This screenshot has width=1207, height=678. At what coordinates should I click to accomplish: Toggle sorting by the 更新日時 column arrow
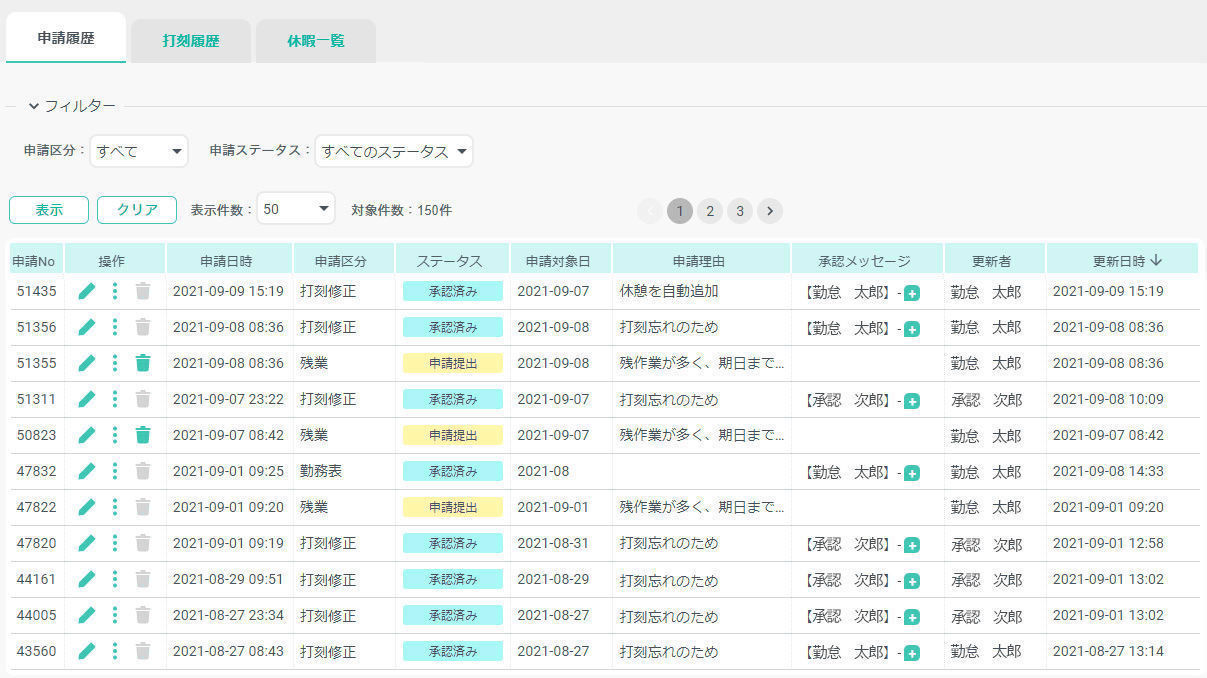[x=1159, y=258]
